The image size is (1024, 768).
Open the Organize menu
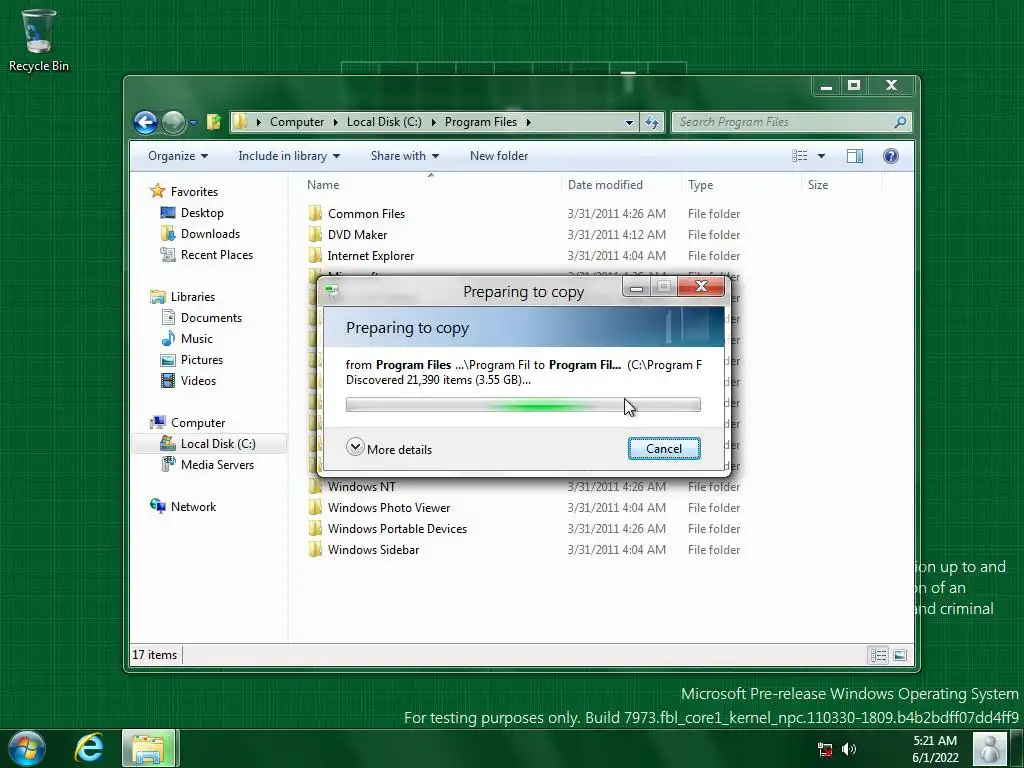point(178,156)
